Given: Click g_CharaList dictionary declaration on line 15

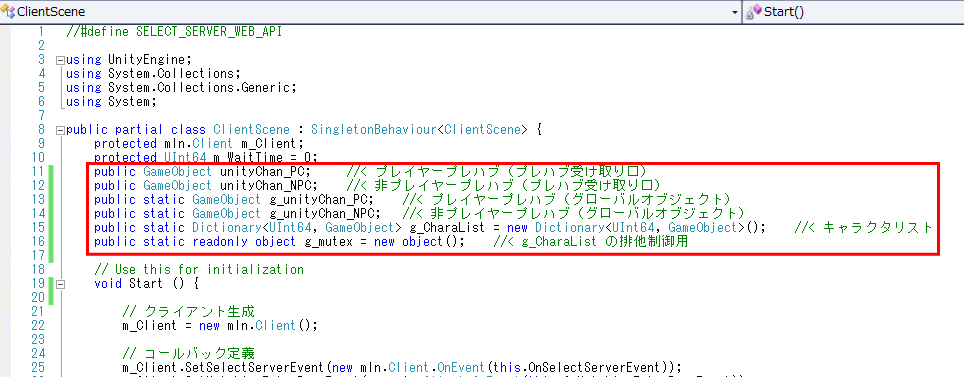Looking at the screenshot, I should [430, 228].
